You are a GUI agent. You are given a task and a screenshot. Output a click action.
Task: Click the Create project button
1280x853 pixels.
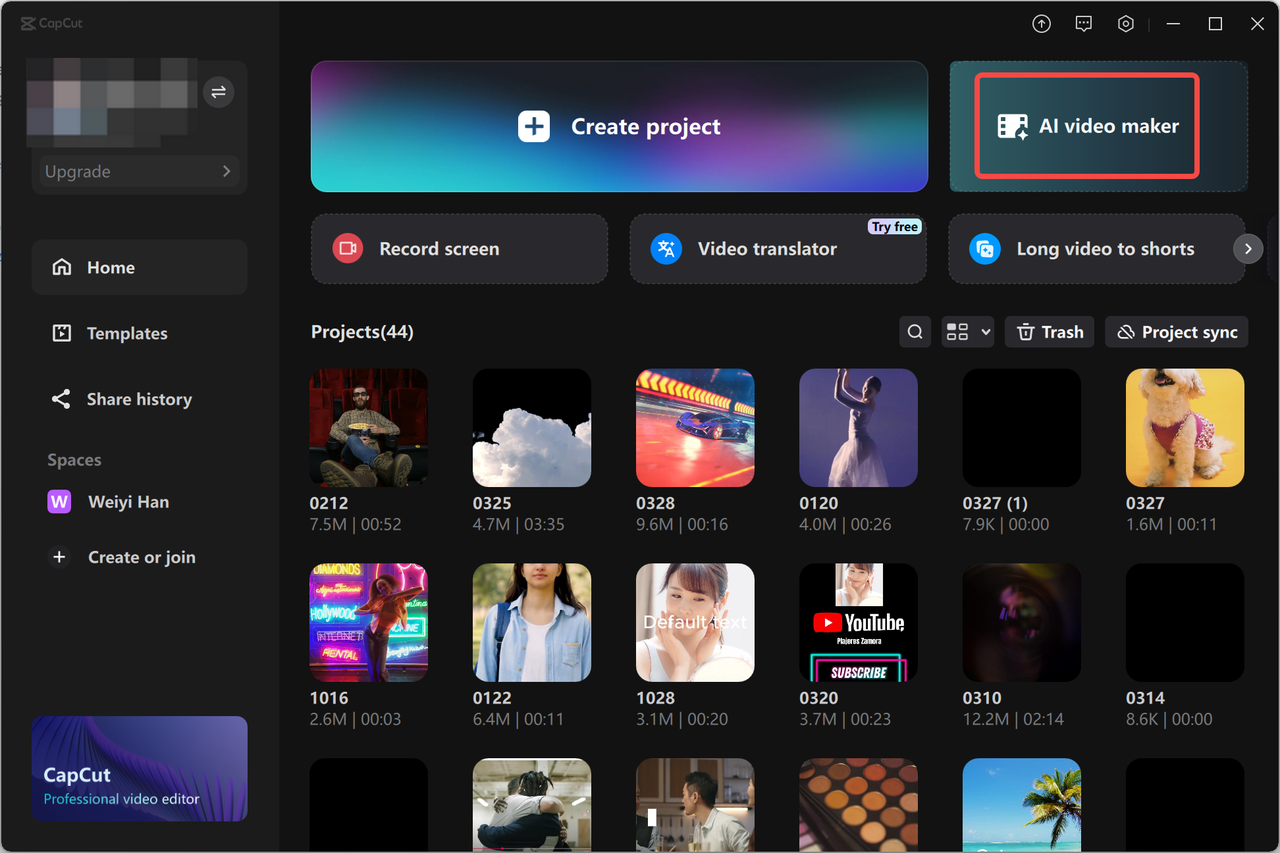click(x=619, y=126)
